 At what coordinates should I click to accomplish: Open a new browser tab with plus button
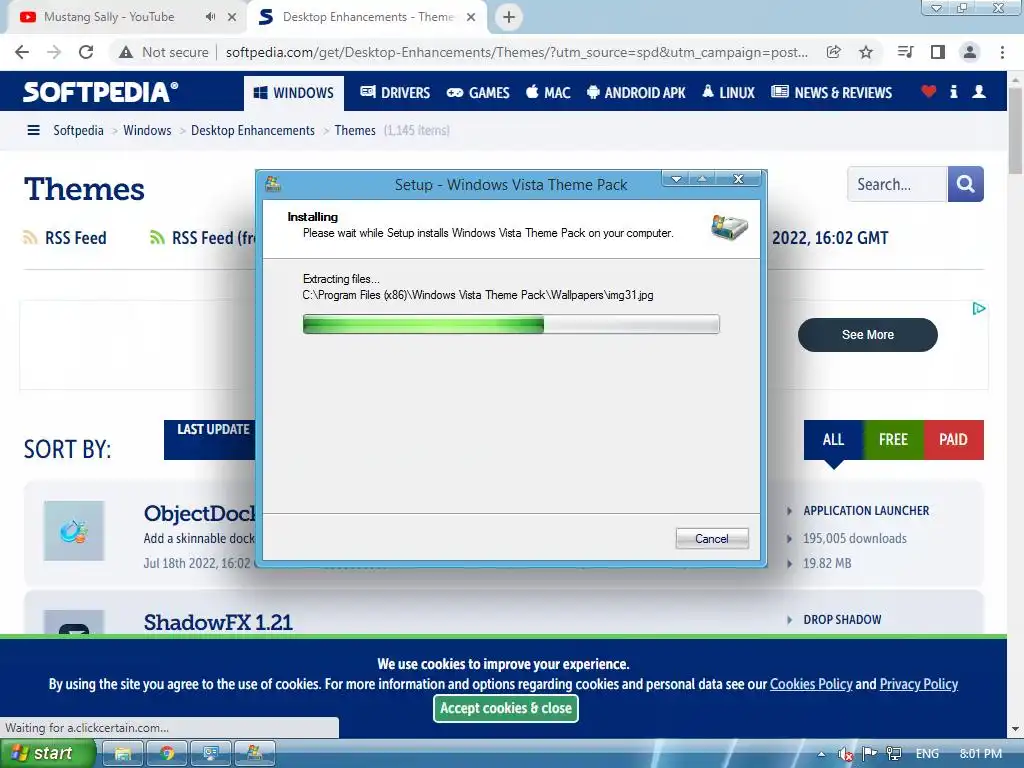tap(509, 17)
